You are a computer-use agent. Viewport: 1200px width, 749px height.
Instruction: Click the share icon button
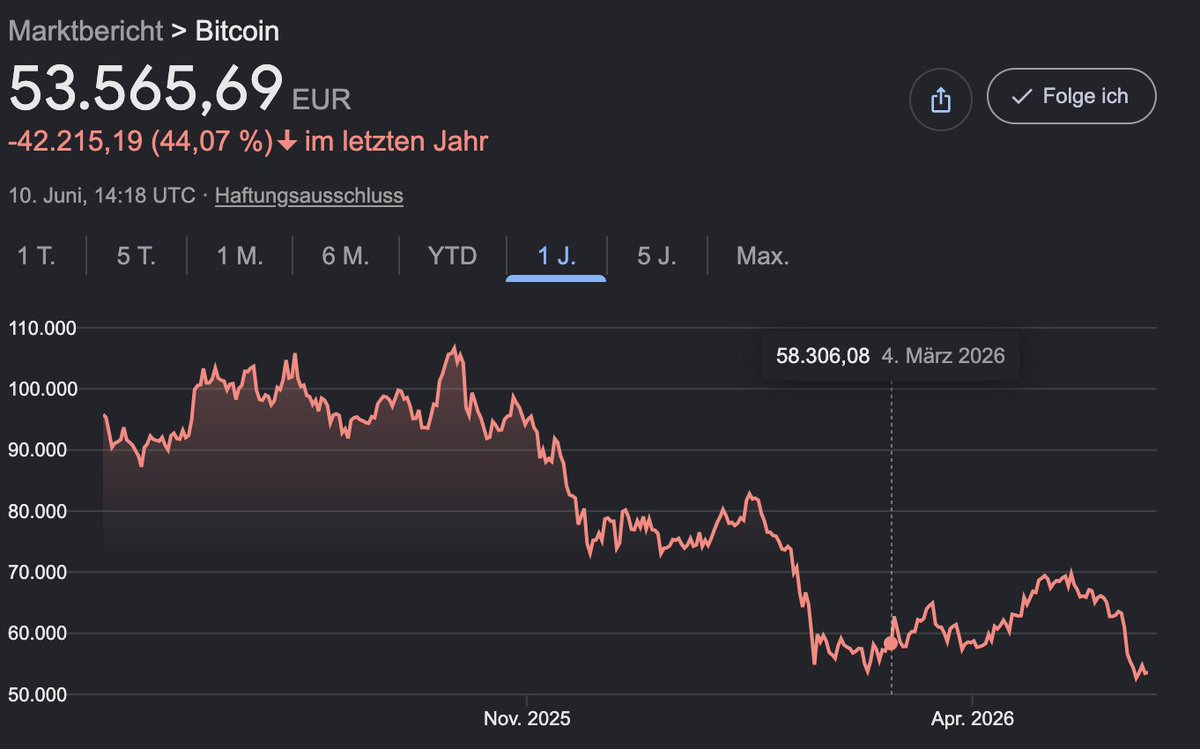click(x=940, y=99)
